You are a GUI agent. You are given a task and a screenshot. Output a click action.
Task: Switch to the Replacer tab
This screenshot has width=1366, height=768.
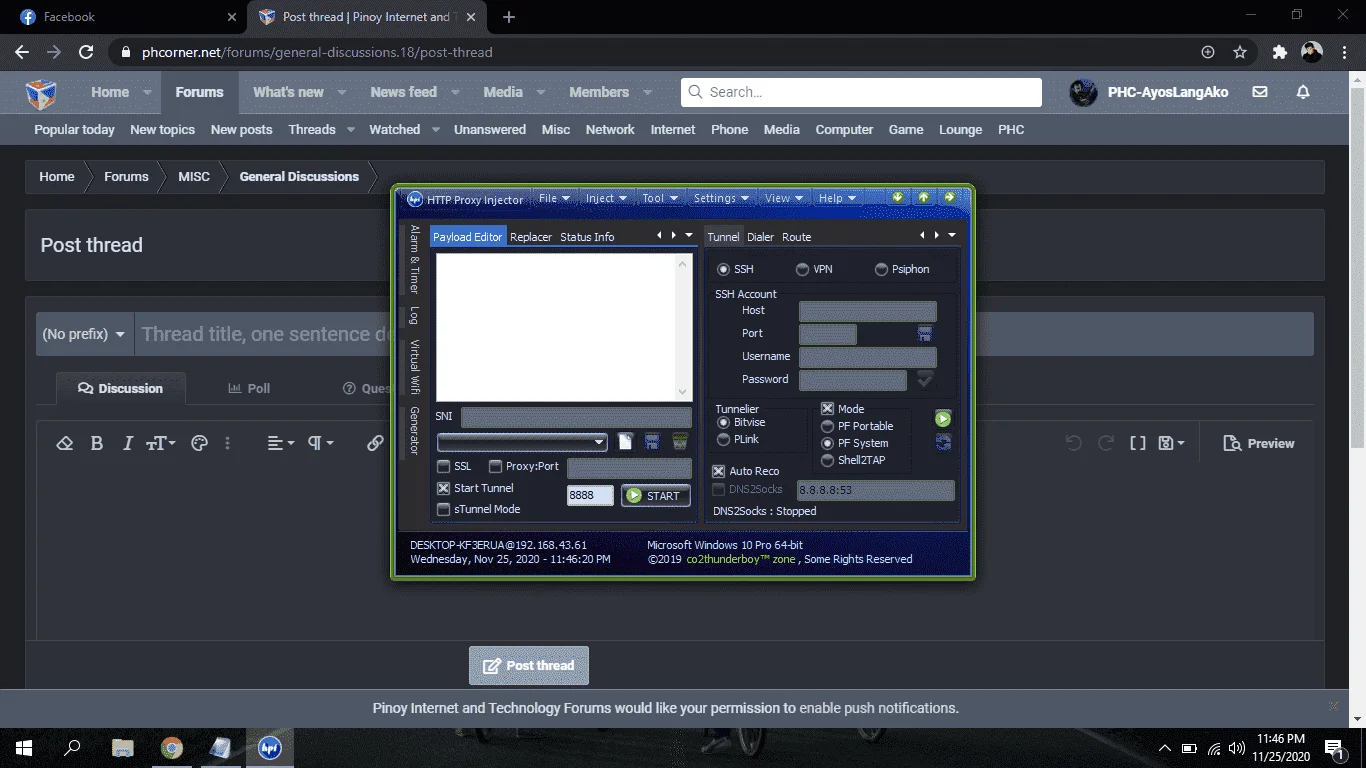[x=531, y=237]
